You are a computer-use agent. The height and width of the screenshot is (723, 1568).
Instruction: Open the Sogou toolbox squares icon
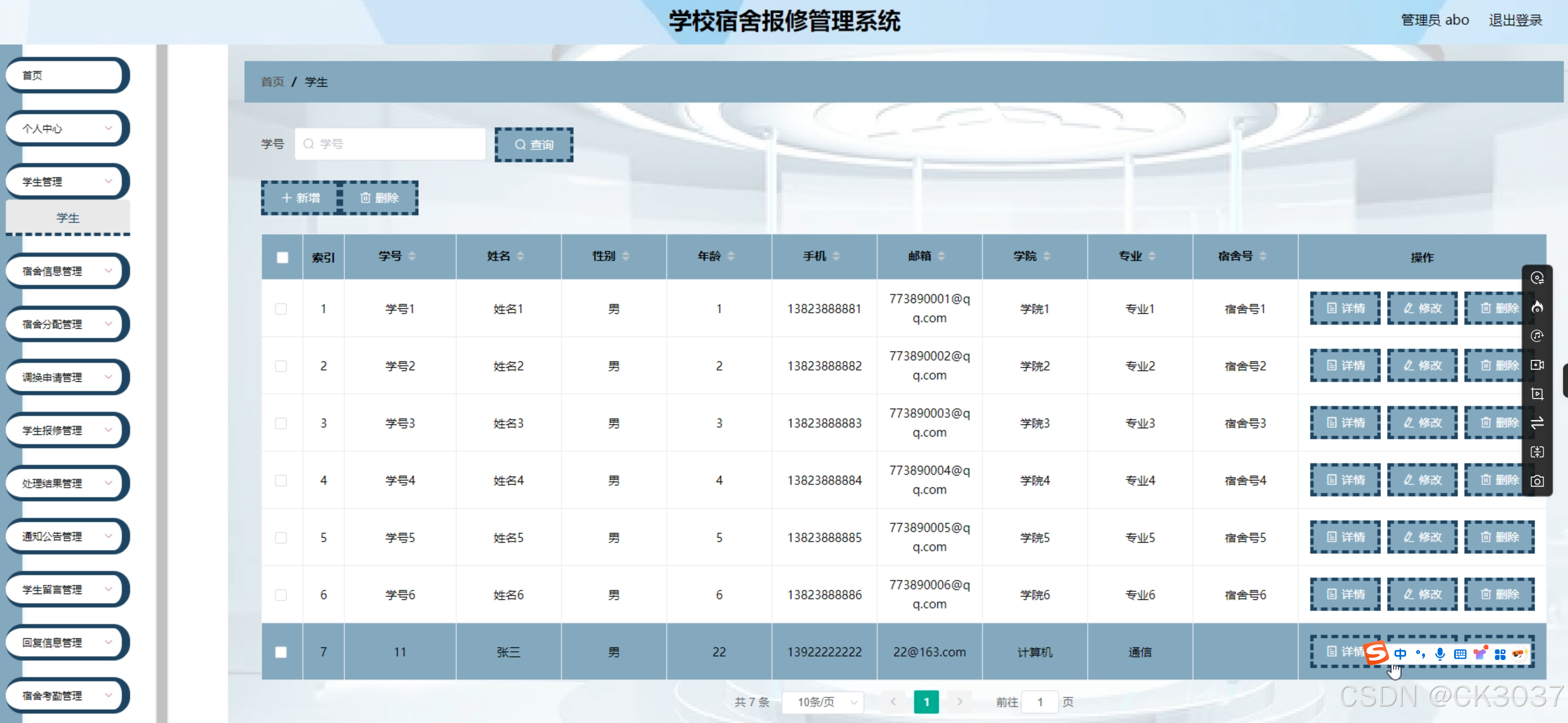1500,653
